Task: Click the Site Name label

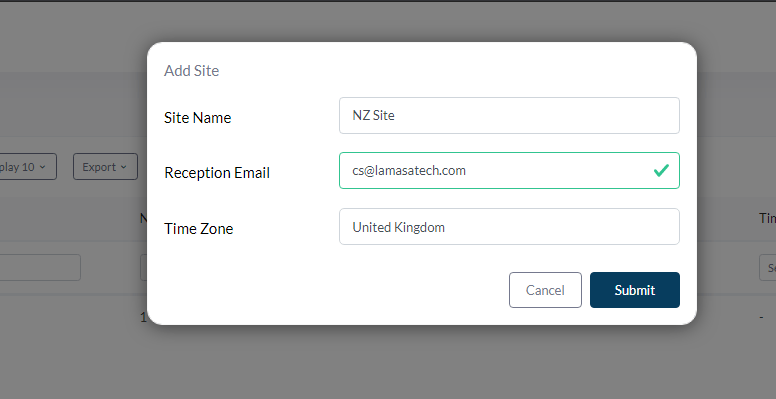Action: 197,117
